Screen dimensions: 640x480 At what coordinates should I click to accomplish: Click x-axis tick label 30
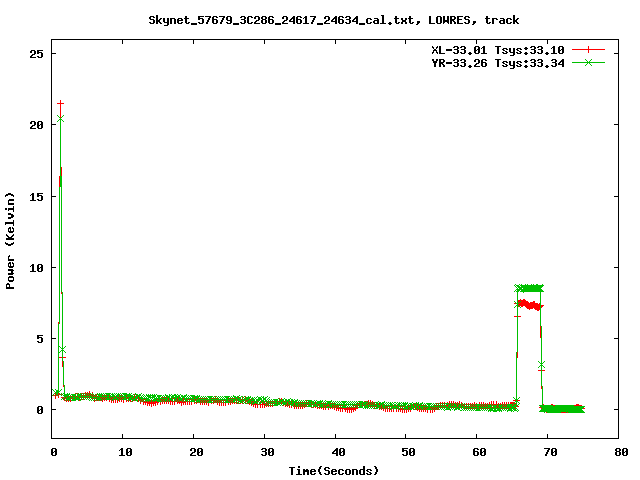coord(267,452)
